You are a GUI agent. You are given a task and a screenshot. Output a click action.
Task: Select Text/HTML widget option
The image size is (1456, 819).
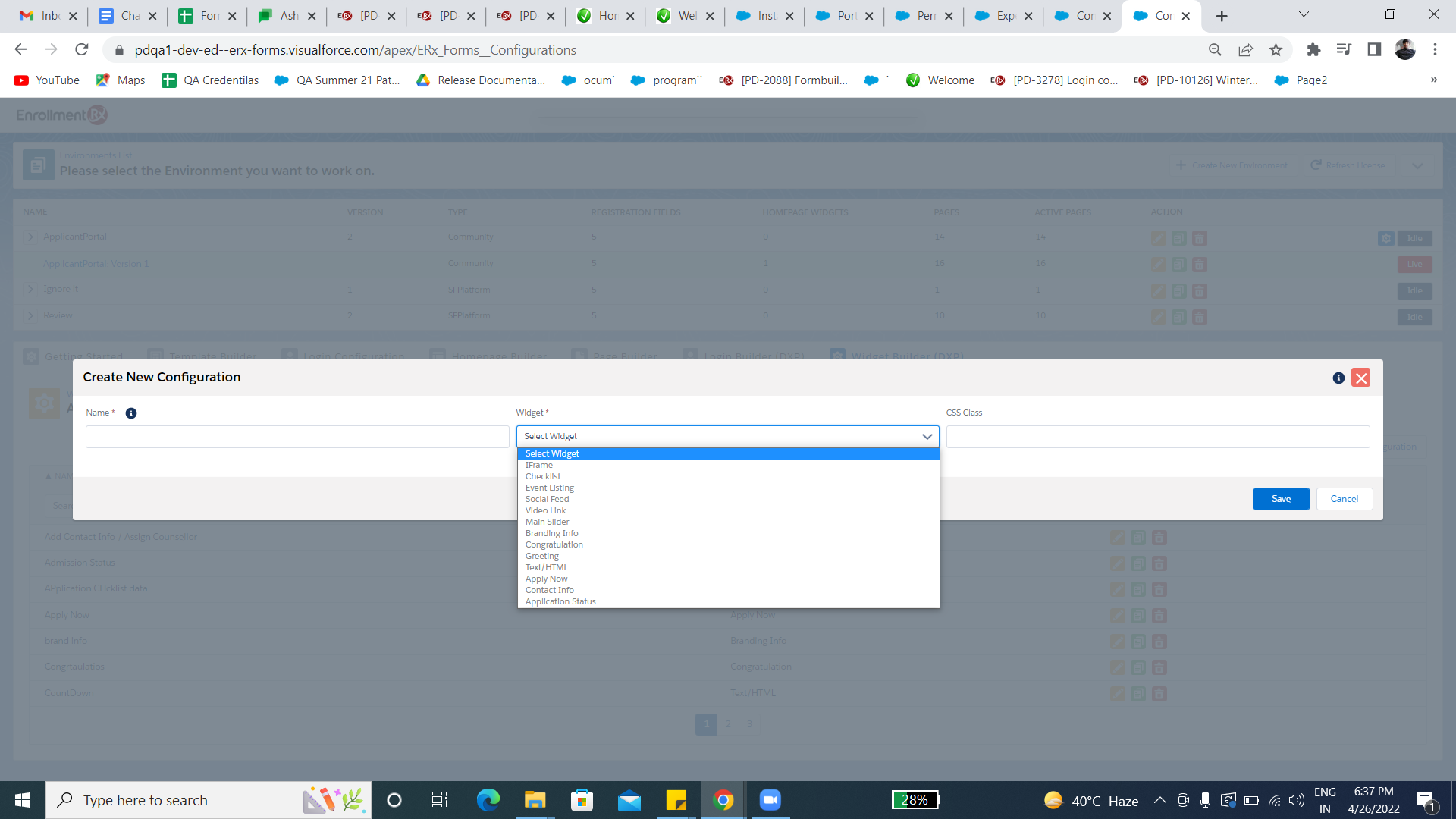tap(546, 567)
